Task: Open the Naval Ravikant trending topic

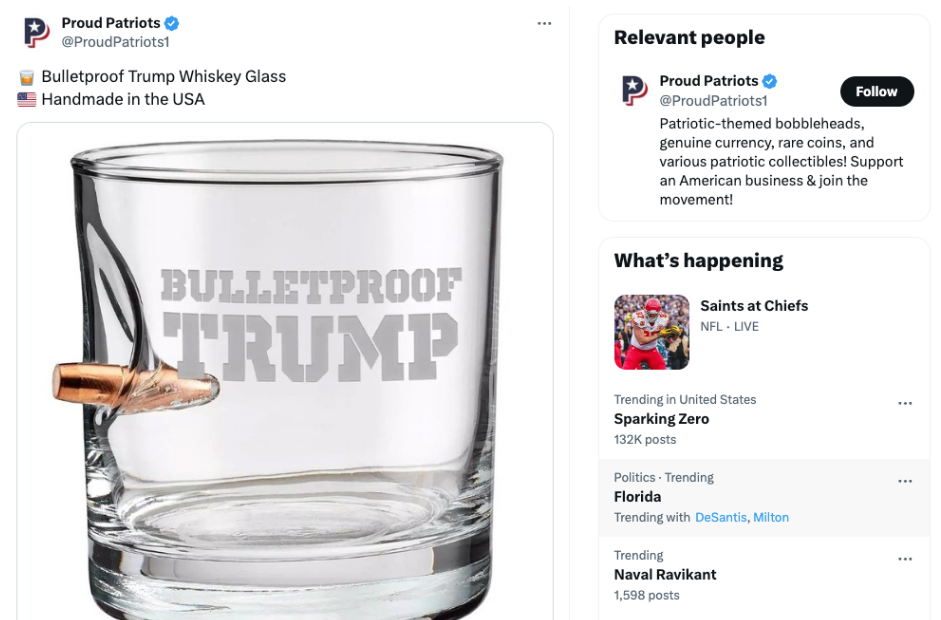Action: pos(665,574)
